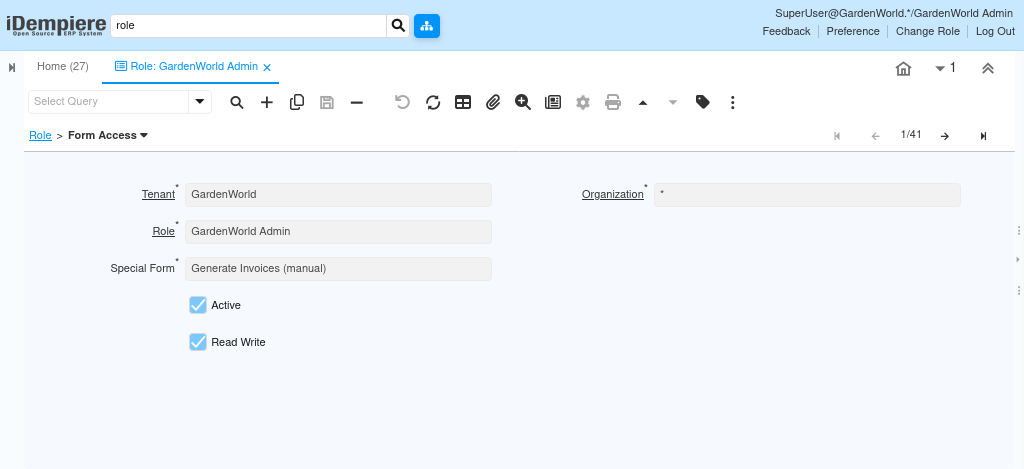
Task: Go to Home via house icon
Action: [x=903, y=69]
